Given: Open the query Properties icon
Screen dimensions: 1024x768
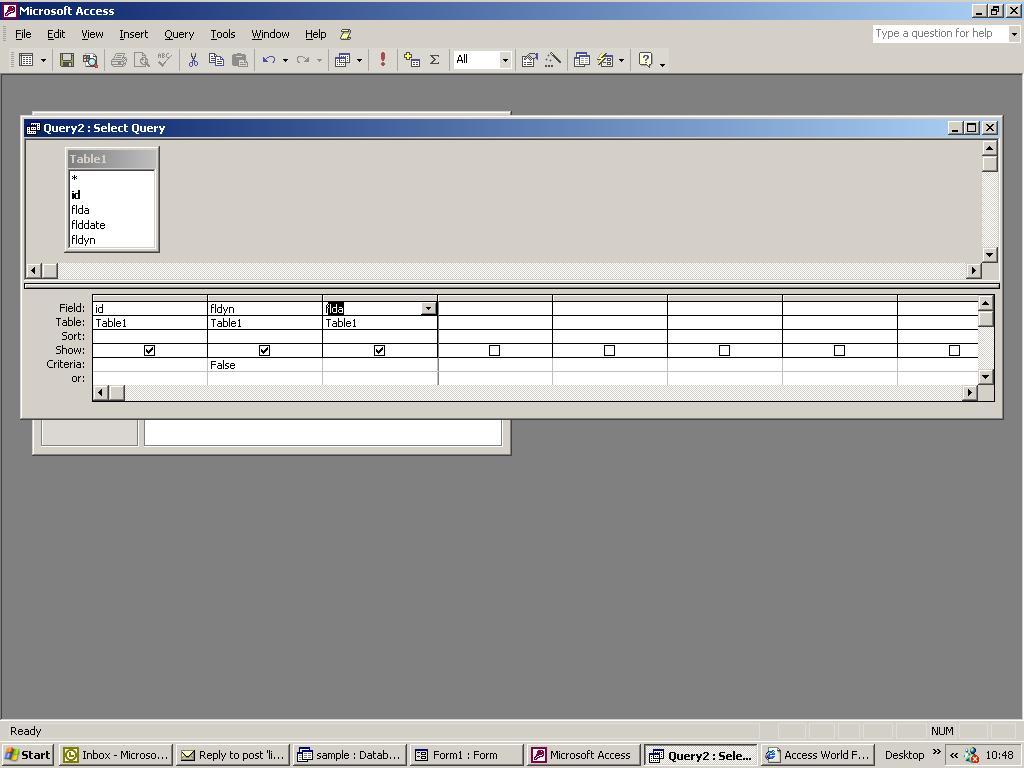Looking at the screenshot, I should (529, 60).
